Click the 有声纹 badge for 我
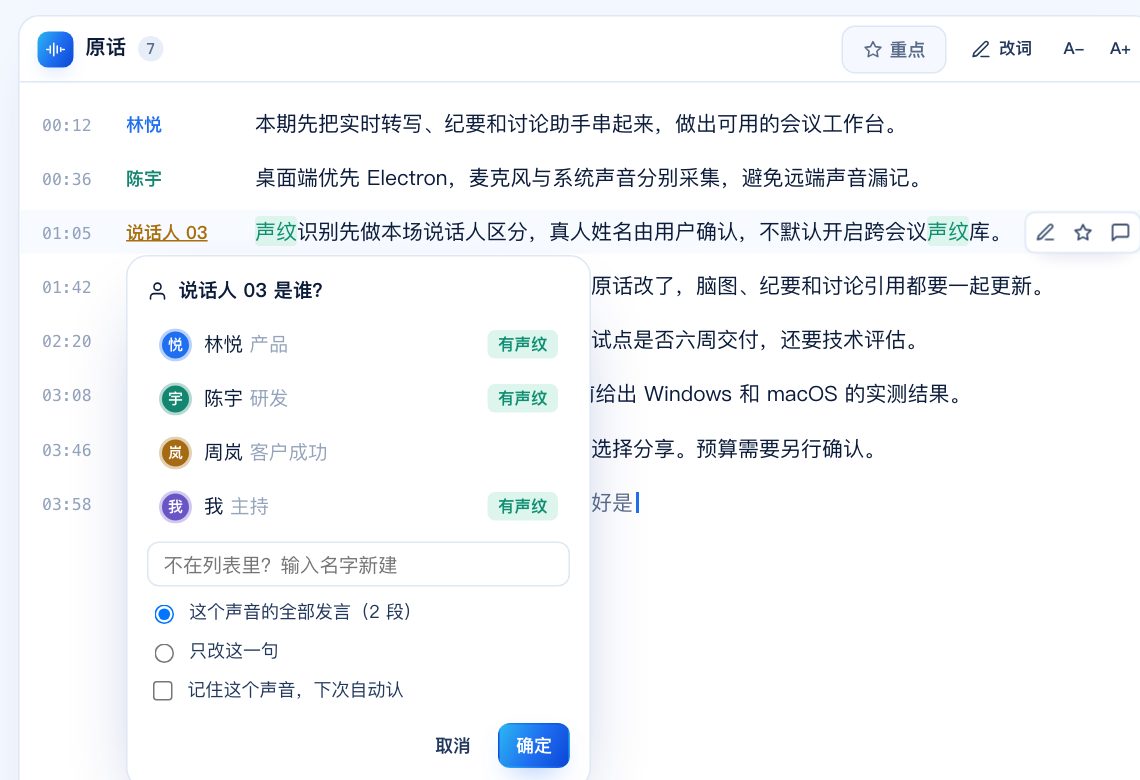Screen dimensions: 1140x780 click(x=523, y=506)
